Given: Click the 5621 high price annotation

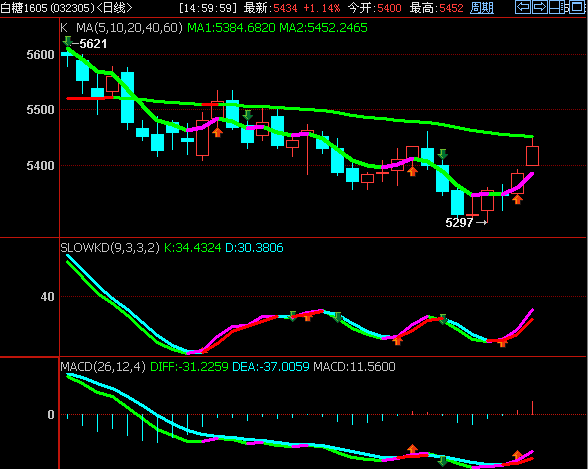Looking at the screenshot, I should 93,44.
